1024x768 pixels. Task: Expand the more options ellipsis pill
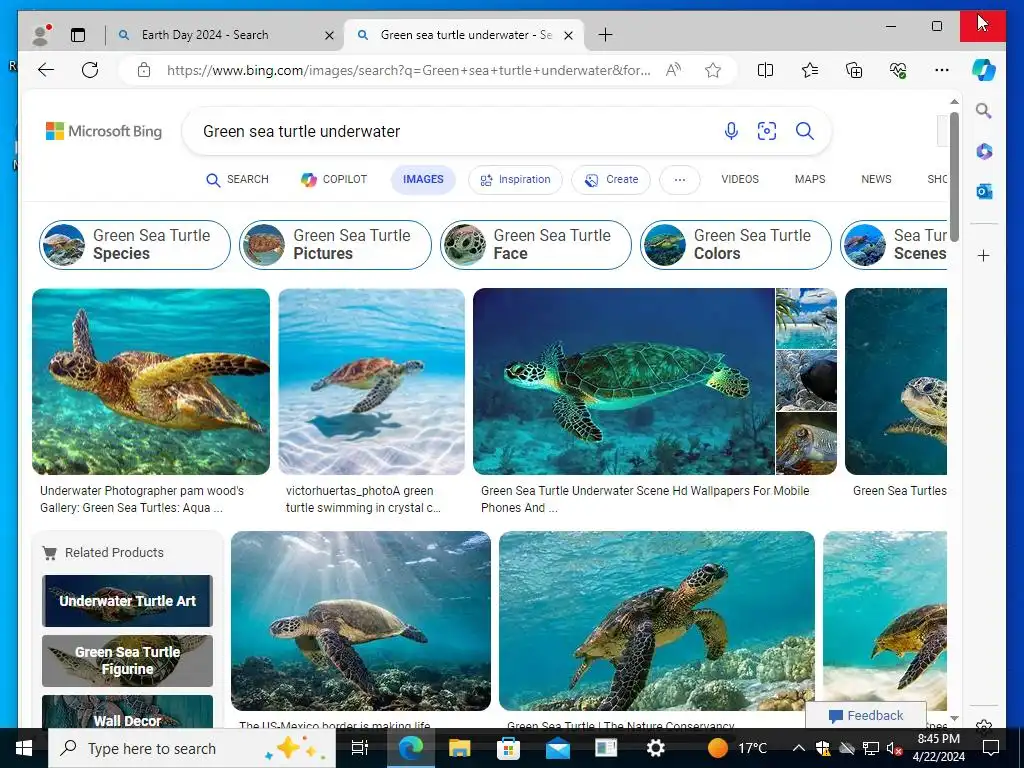680,180
